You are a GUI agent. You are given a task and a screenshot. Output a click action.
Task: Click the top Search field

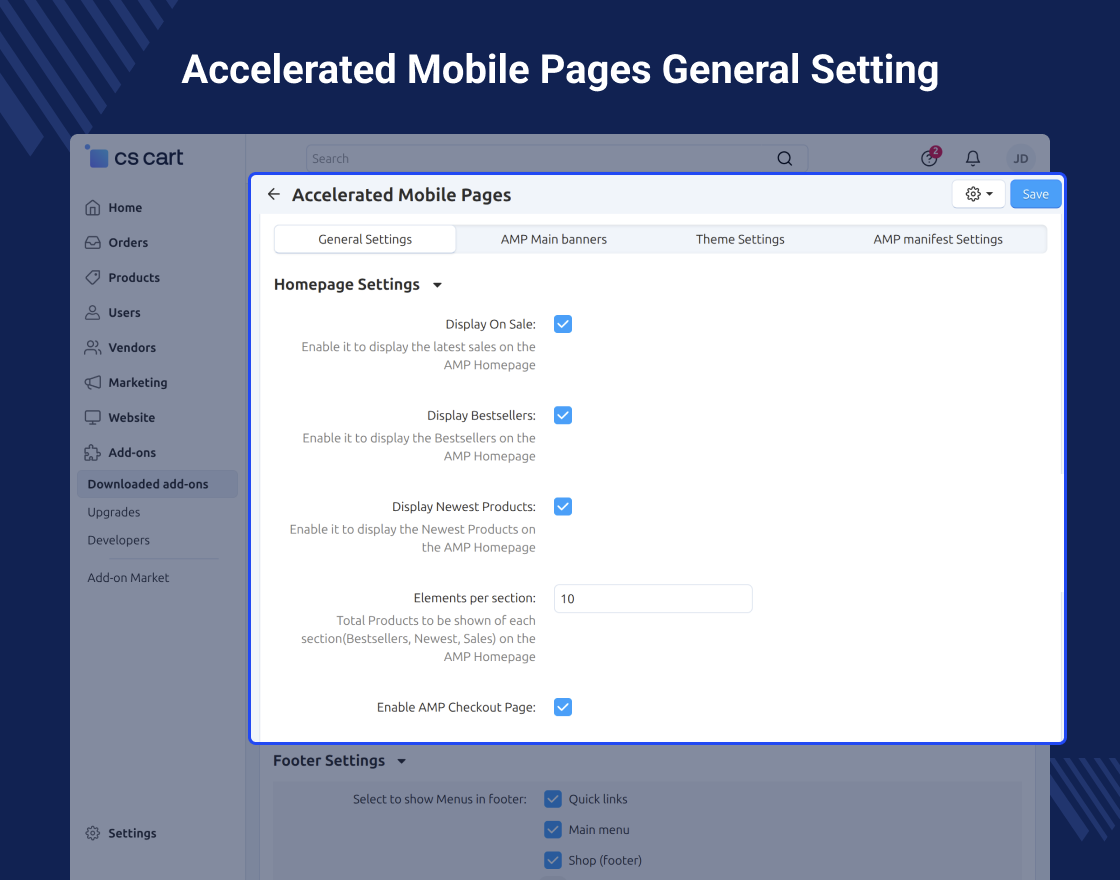point(556,159)
